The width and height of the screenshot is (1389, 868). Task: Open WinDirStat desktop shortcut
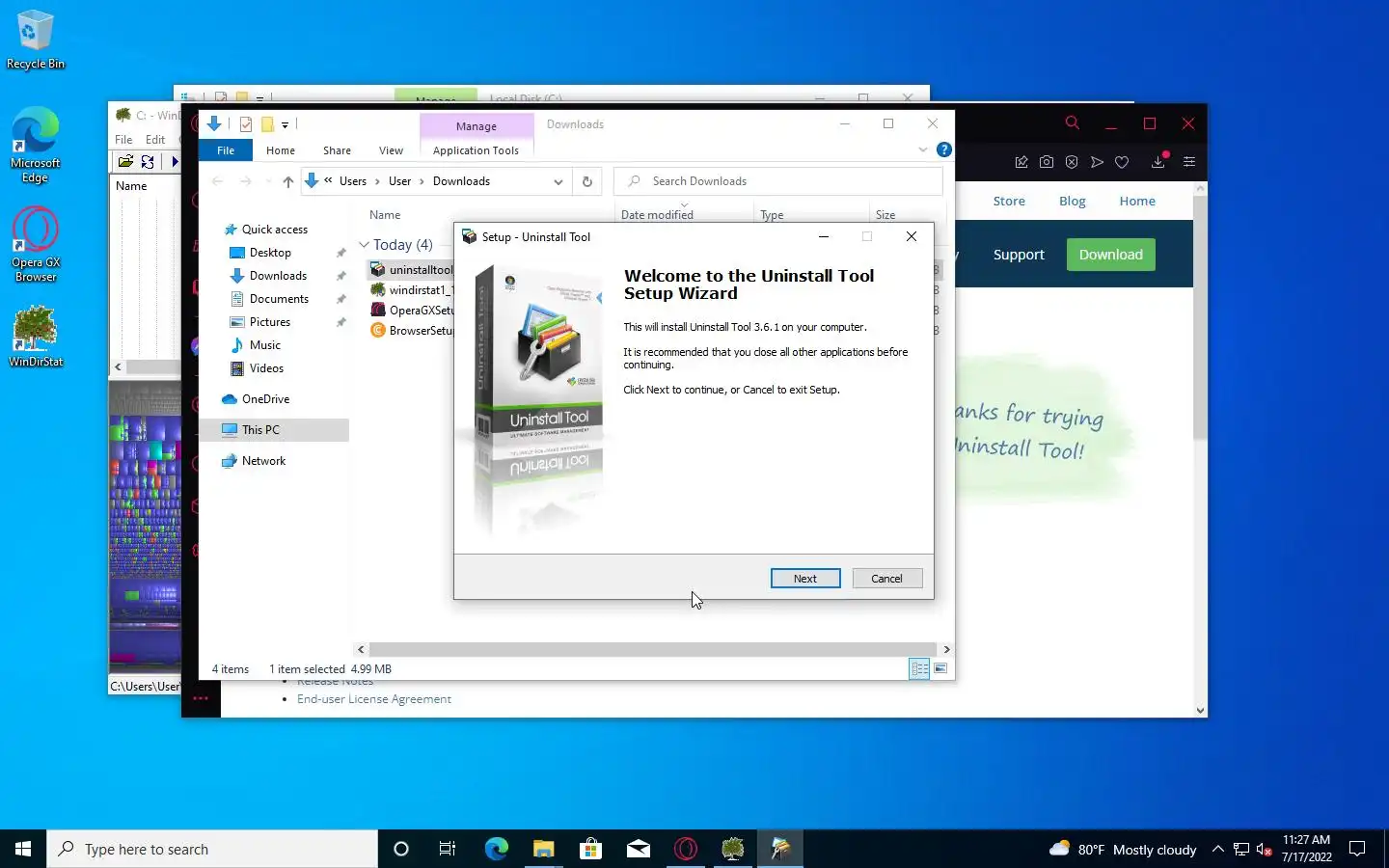(x=36, y=337)
